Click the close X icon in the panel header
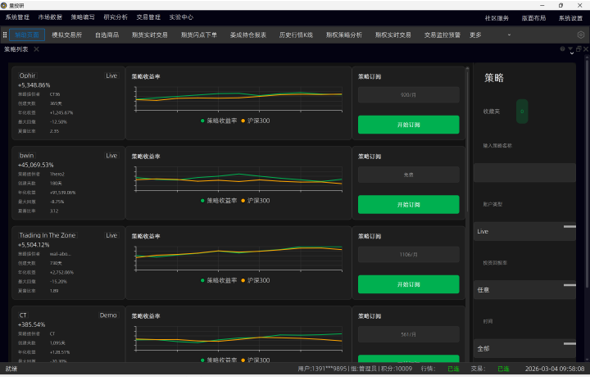This screenshot has height=377, width=590. click(x=586, y=49)
